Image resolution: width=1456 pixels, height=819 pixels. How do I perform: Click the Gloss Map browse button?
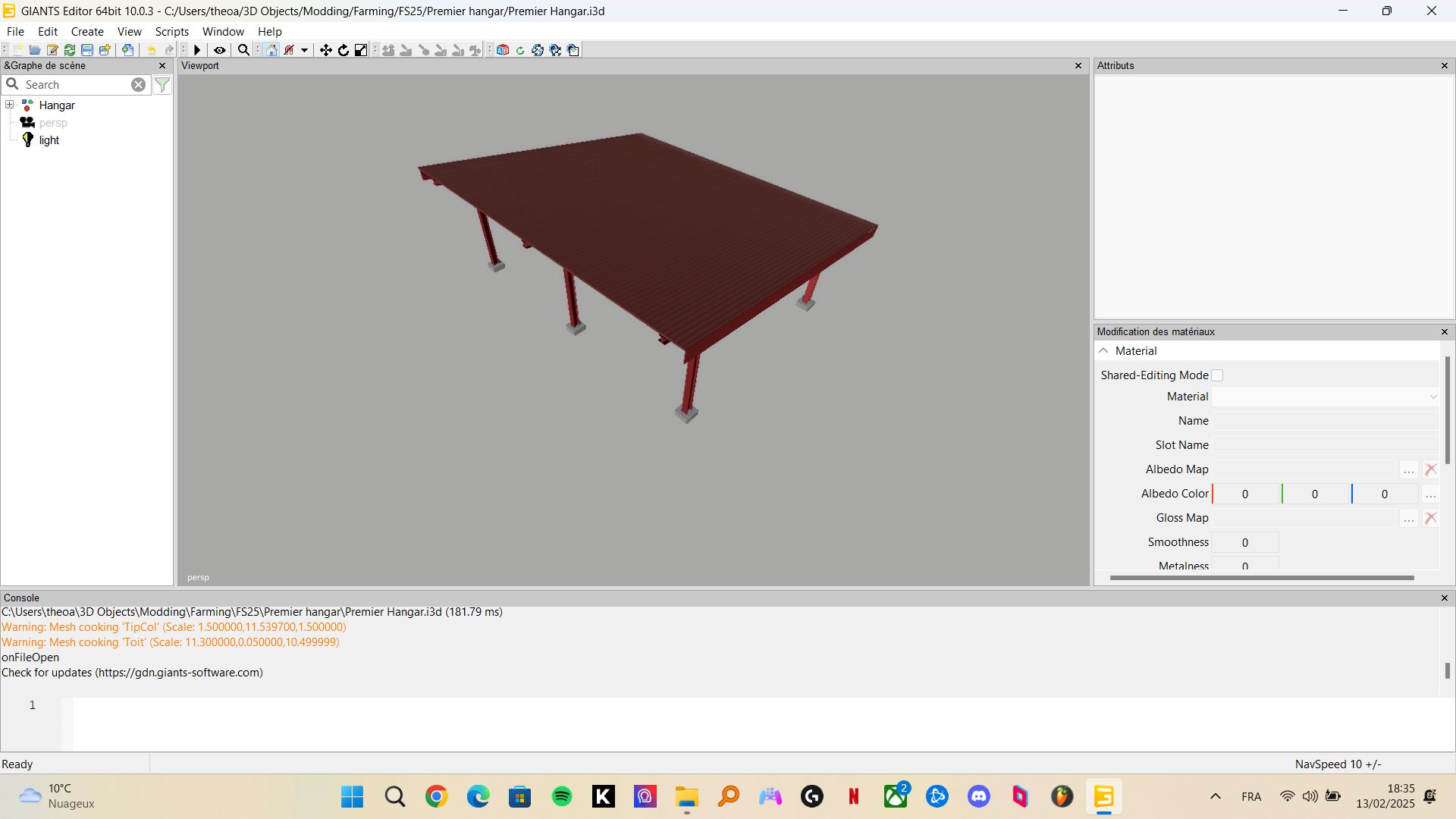[1408, 518]
